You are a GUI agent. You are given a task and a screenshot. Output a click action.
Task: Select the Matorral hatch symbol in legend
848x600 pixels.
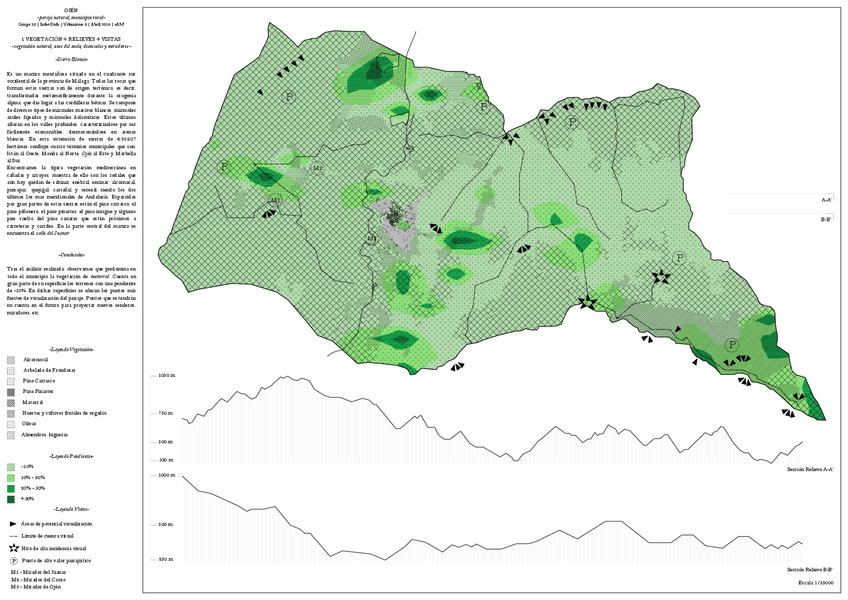point(10,403)
